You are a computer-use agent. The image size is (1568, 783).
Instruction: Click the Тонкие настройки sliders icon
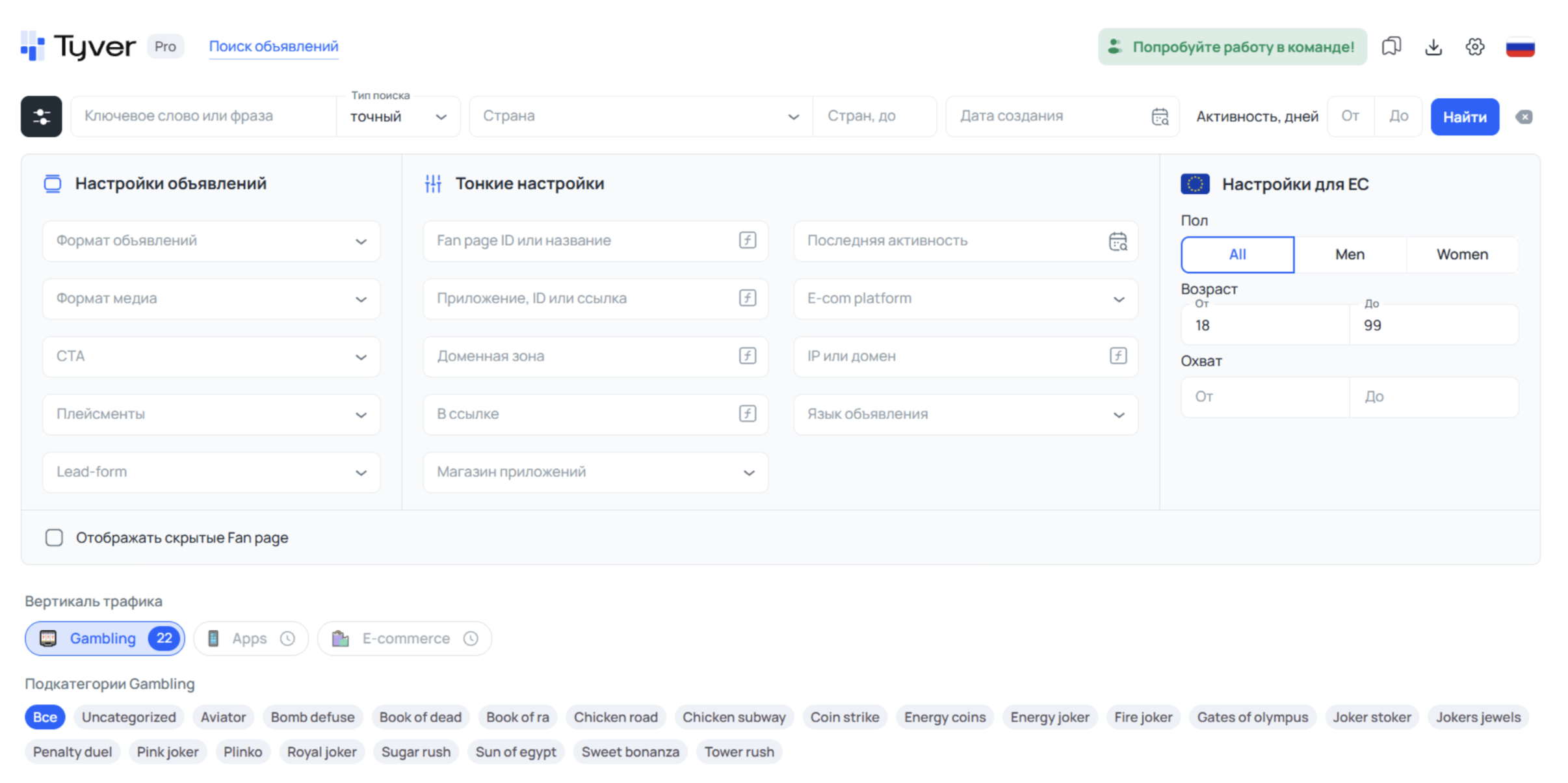click(x=433, y=184)
